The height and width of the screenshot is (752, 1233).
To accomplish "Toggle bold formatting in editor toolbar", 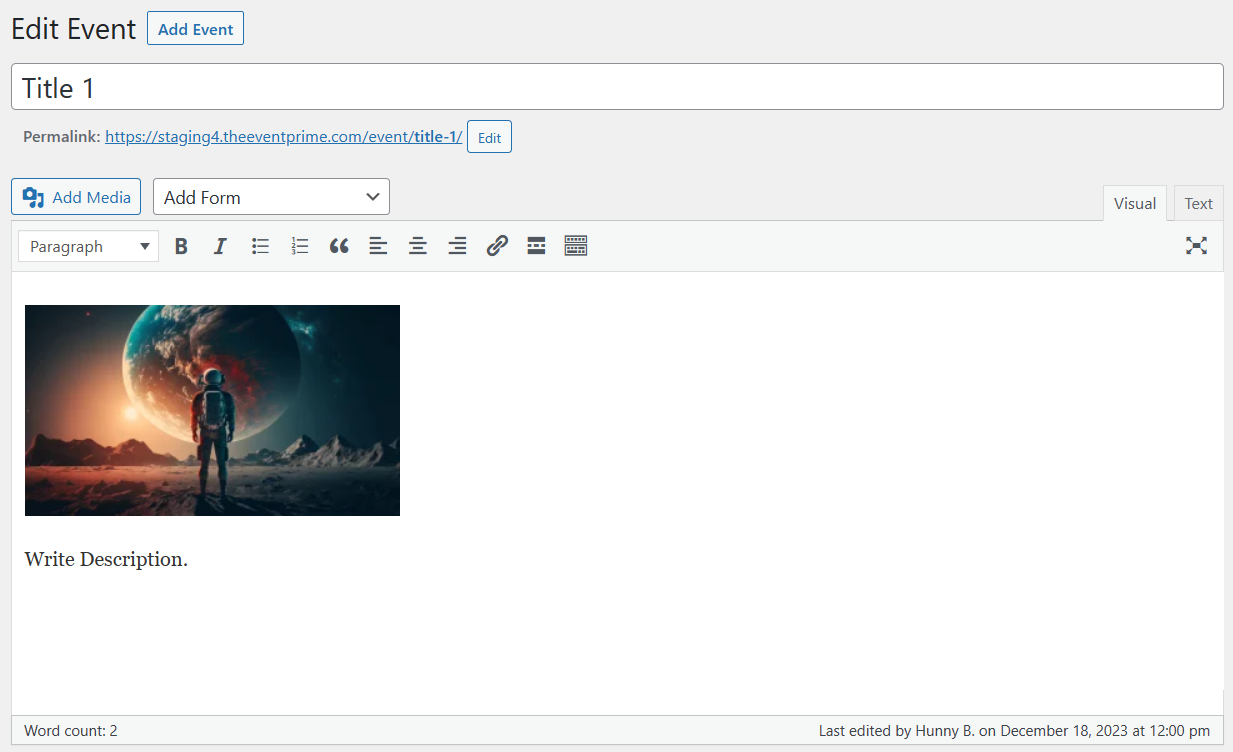I will click(181, 246).
